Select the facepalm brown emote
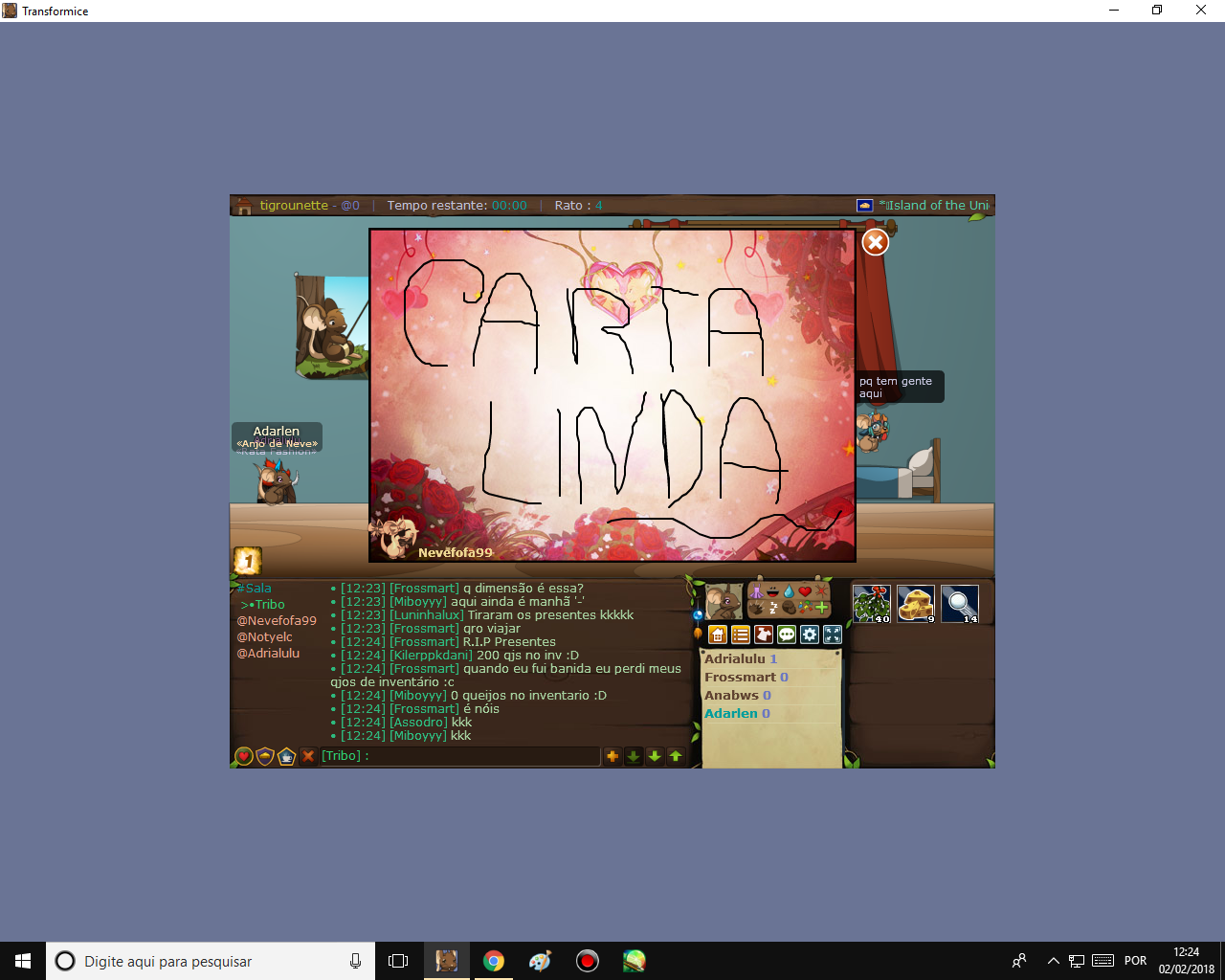 click(789, 608)
